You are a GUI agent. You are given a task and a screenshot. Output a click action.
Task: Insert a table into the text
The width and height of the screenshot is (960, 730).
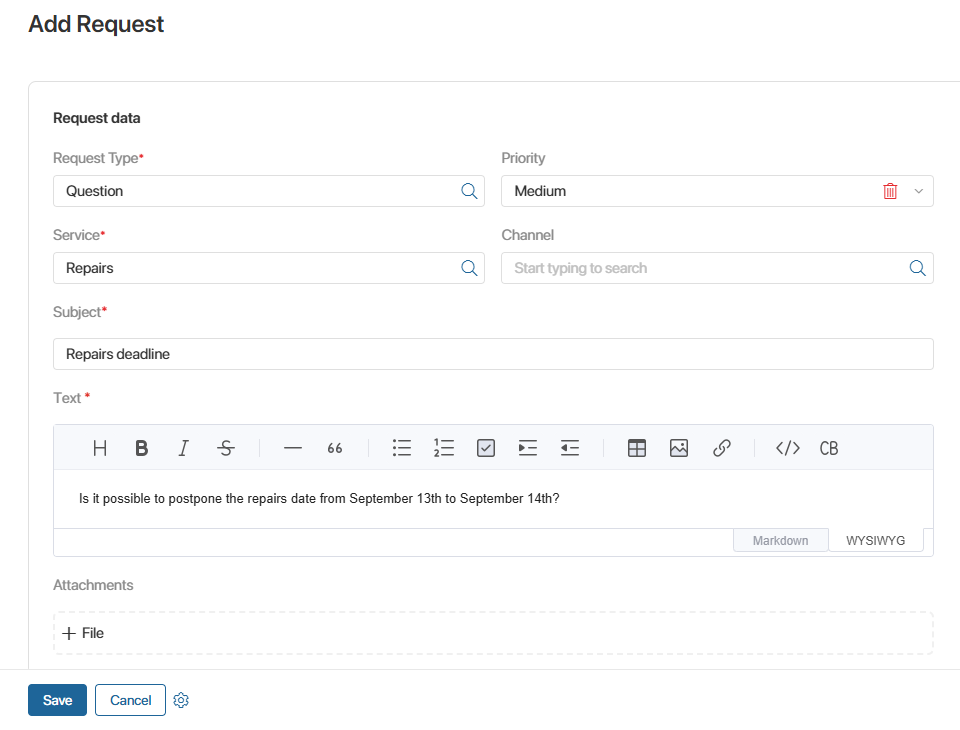(x=637, y=448)
